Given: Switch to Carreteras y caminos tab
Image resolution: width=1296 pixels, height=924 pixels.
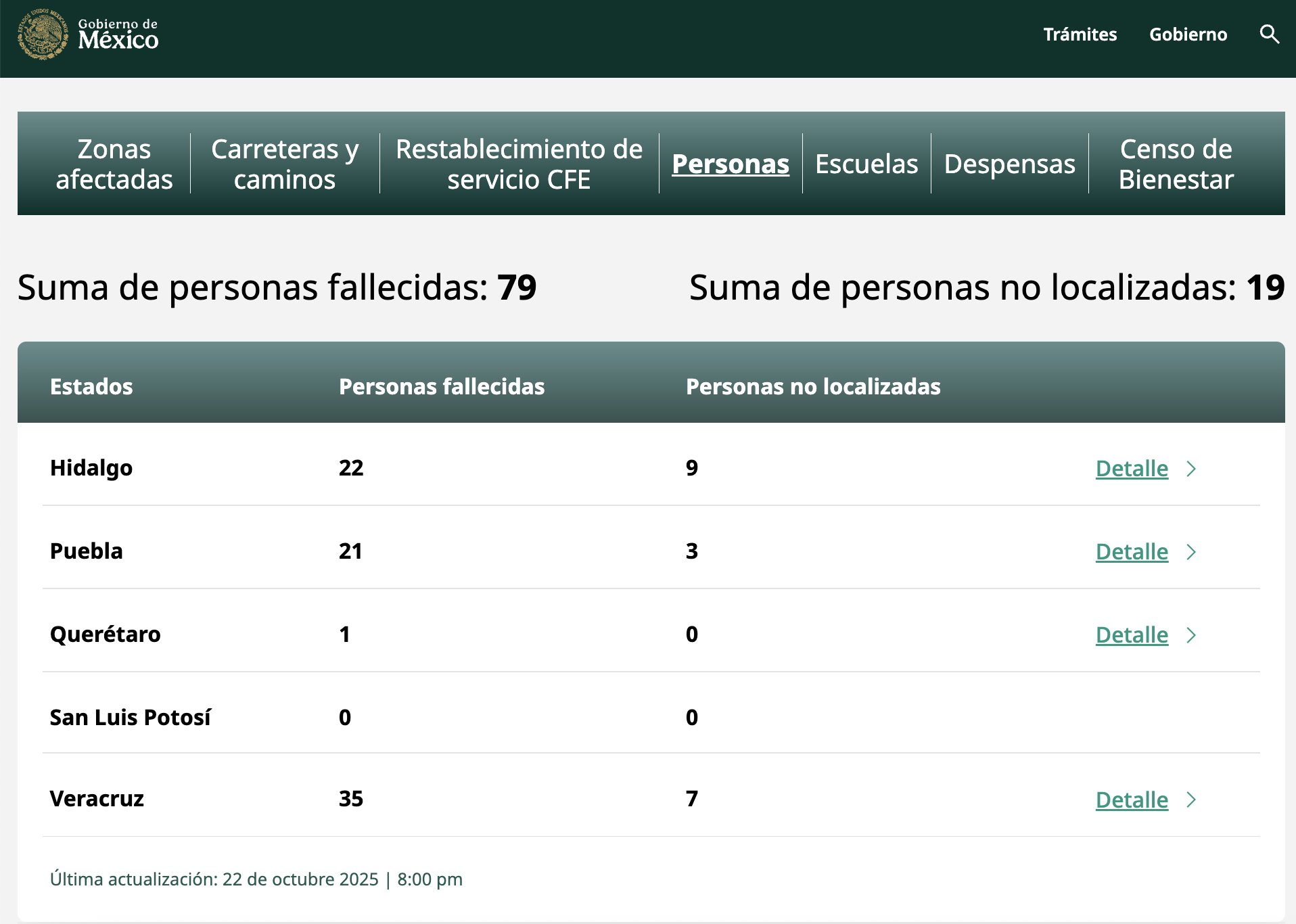Looking at the screenshot, I should point(285,164).
